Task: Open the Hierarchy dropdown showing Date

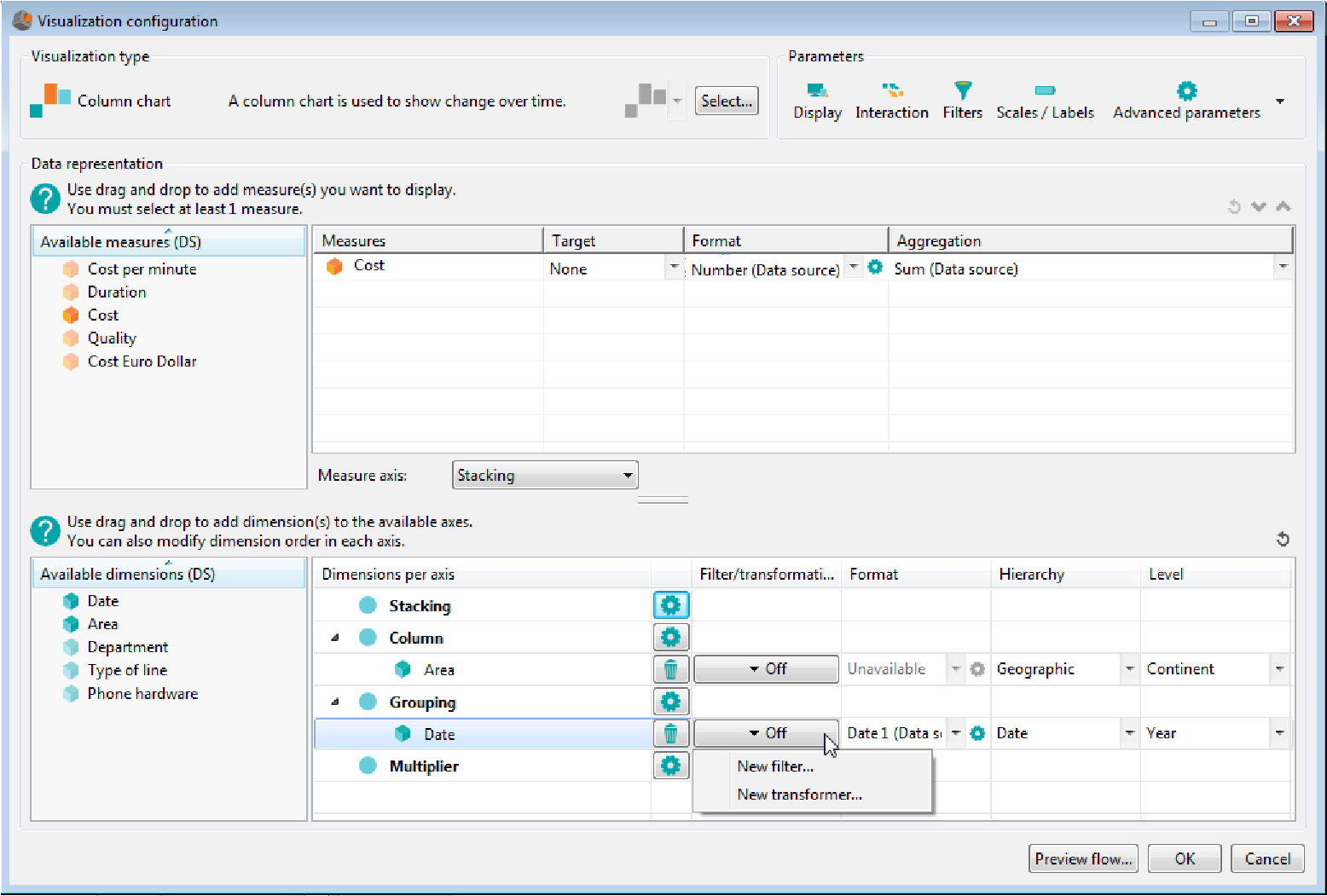Action: (x=1129, y=733)
